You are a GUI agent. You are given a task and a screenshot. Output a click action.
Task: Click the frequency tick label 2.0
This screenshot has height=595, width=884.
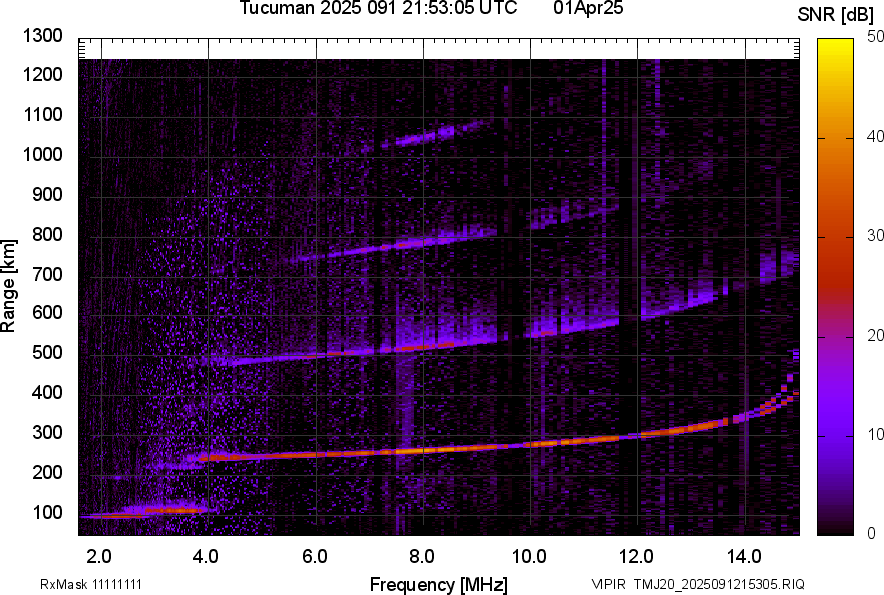(99, 557)
